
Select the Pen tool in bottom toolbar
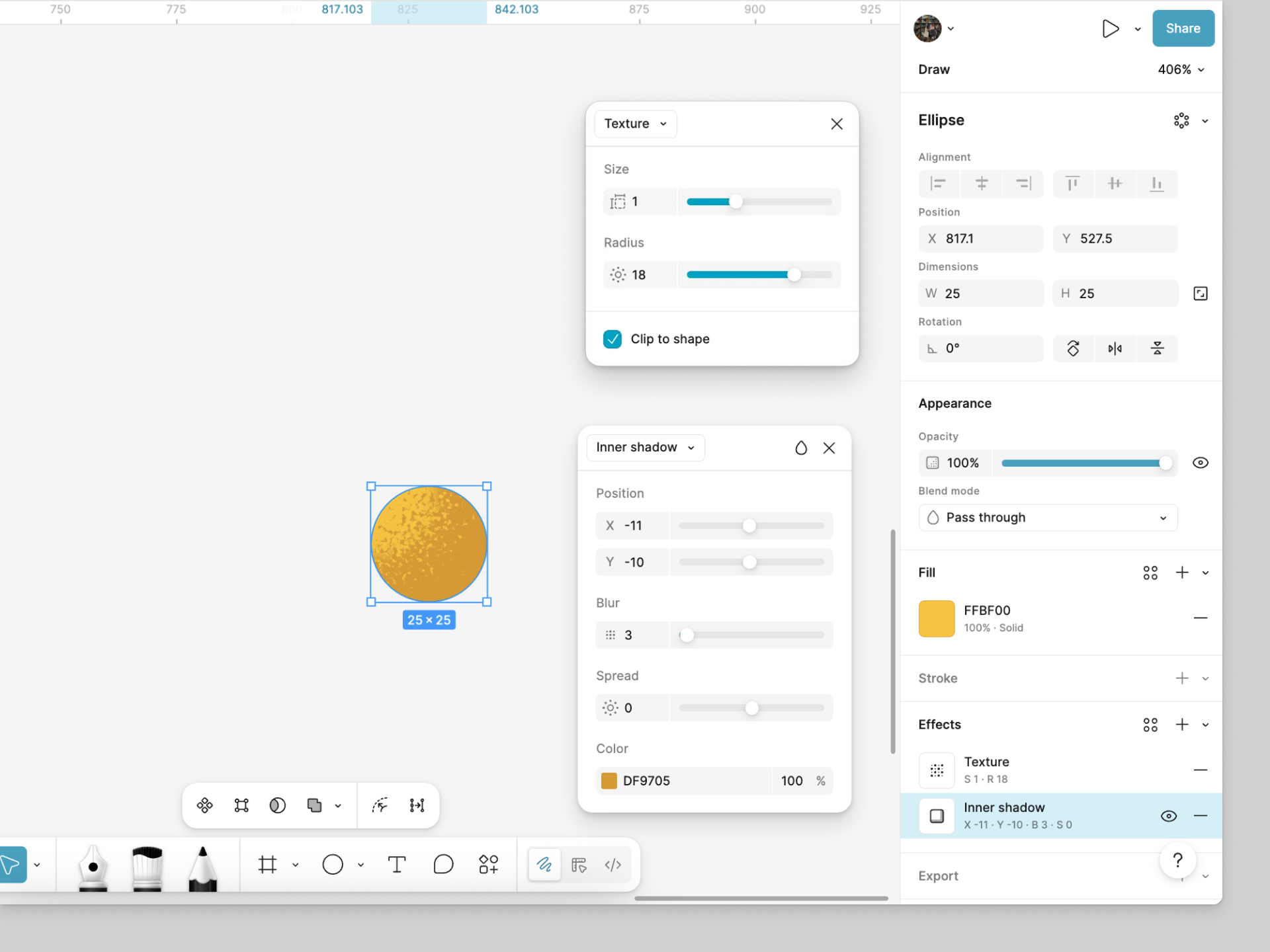93,866
